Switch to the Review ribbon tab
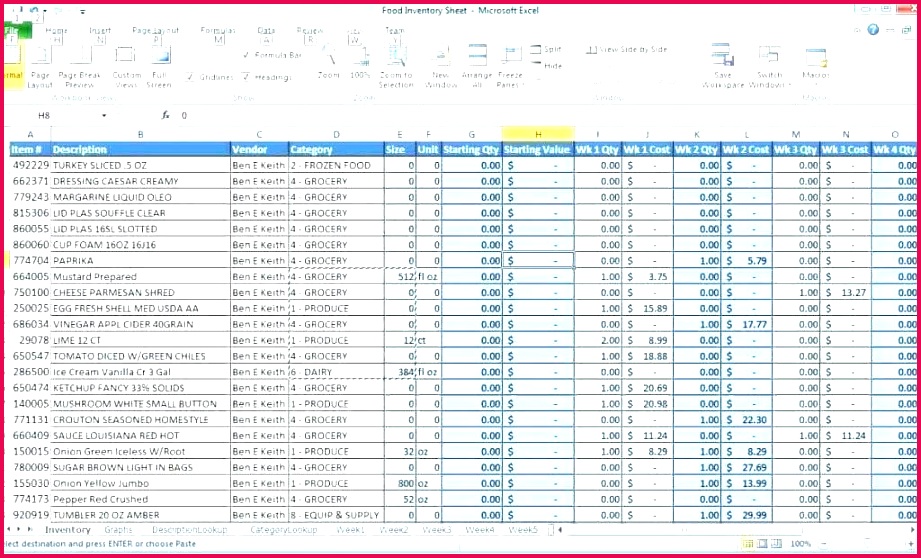This screenshot has width=921, height=558. 310,33
